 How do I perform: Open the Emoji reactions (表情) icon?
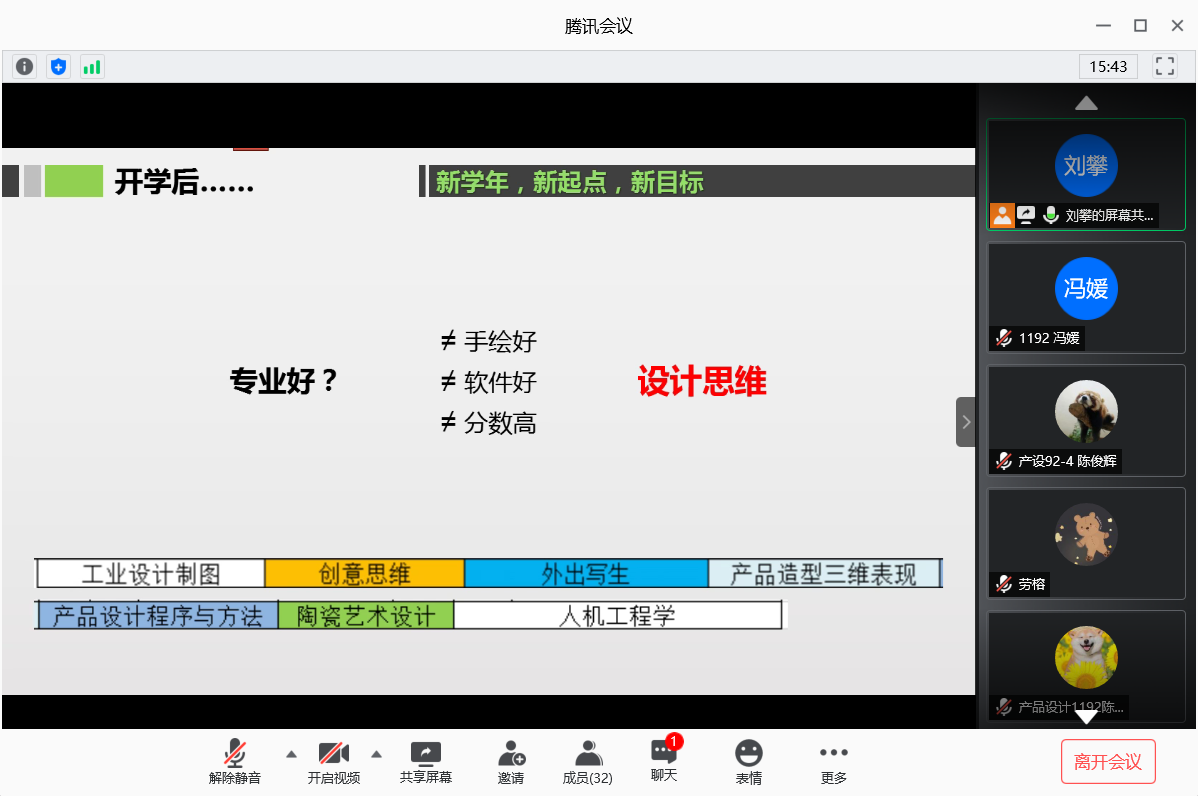(749, 762)
